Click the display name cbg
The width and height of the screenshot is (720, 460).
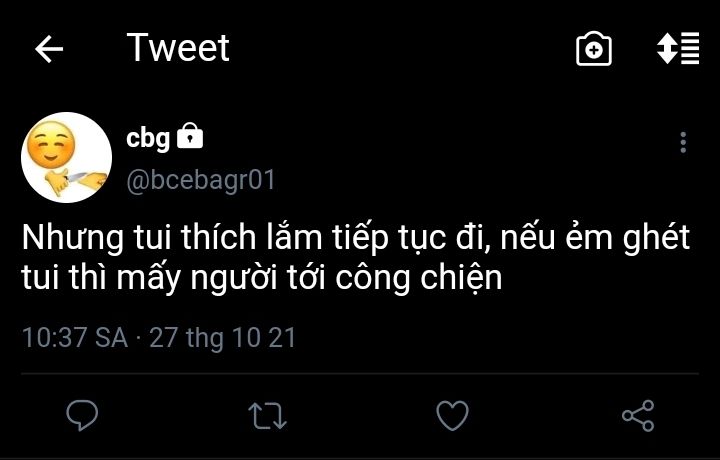coord(148,138)
